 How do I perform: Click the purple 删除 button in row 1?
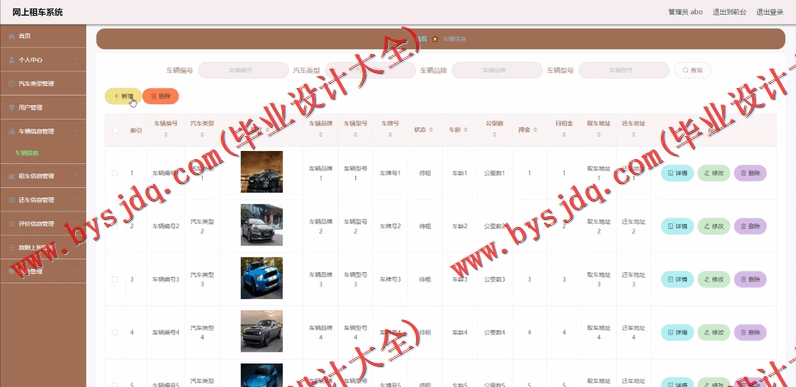click(750, 173)
